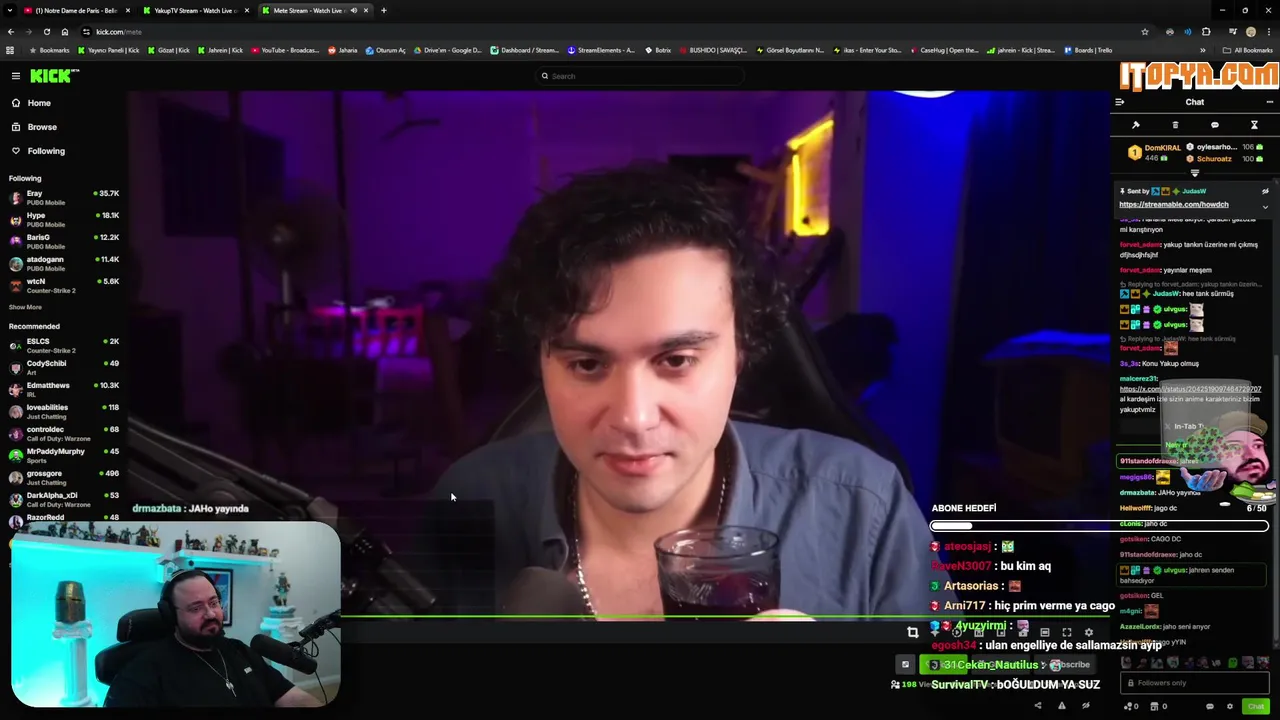View DomKIRAL top gifter entry
This screenshot has width=1280, height=720.
point(1153,153)
